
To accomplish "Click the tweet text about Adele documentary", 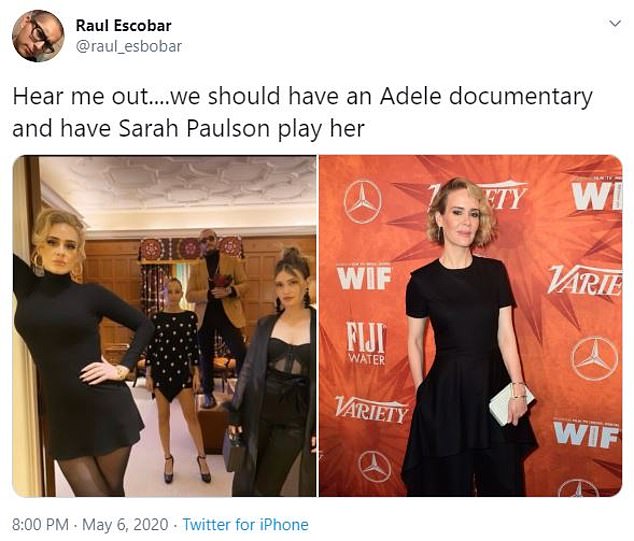I will pyautogui.click(x=302, y=112).
